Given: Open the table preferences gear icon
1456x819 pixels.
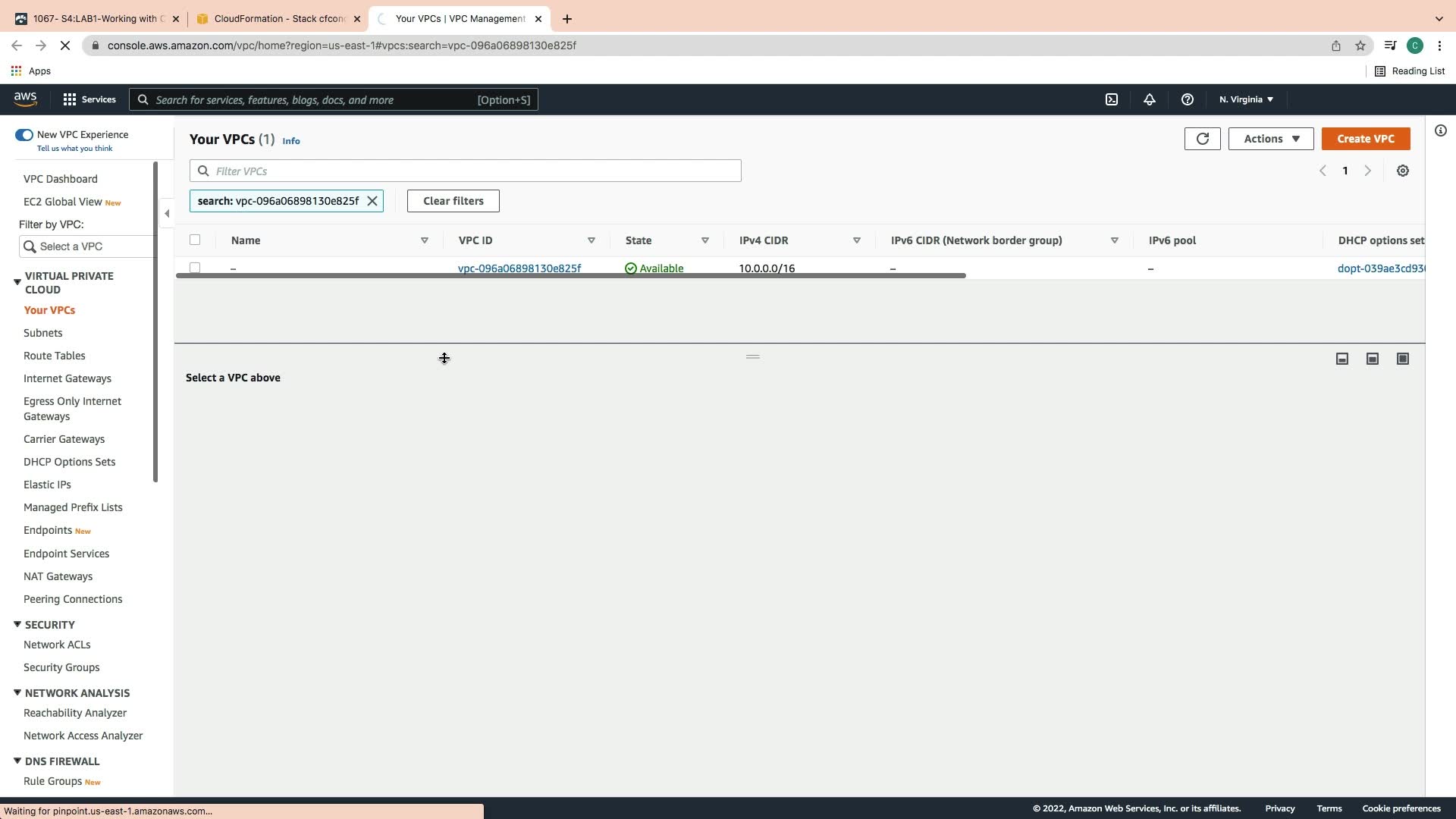Looking at the screenshot, I should click(1402, 171).
